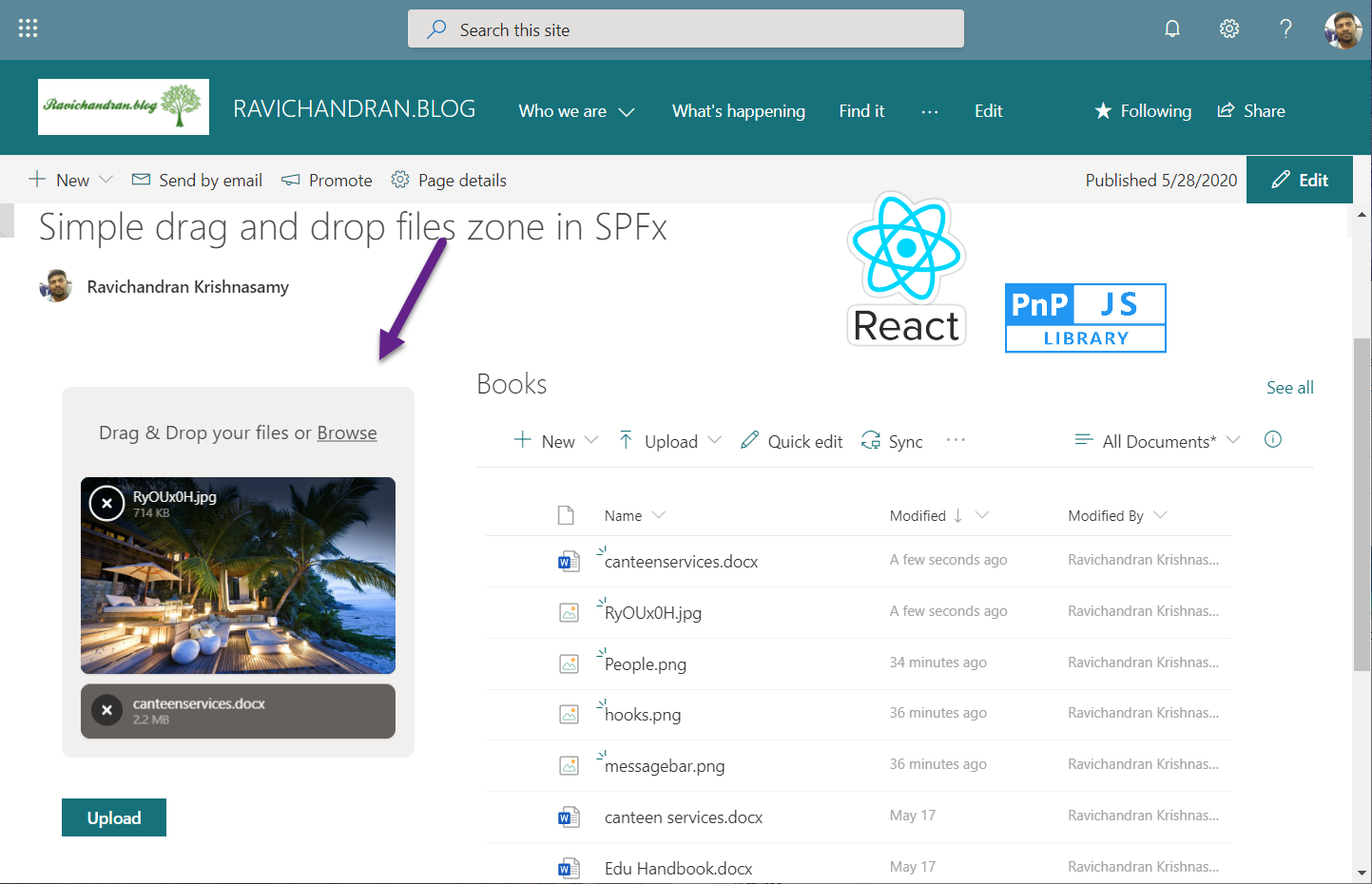Image resolution: width=1372 pixels, height=884 pixels.
Task: Click the help question mark icon
Action: point(1285,29)
